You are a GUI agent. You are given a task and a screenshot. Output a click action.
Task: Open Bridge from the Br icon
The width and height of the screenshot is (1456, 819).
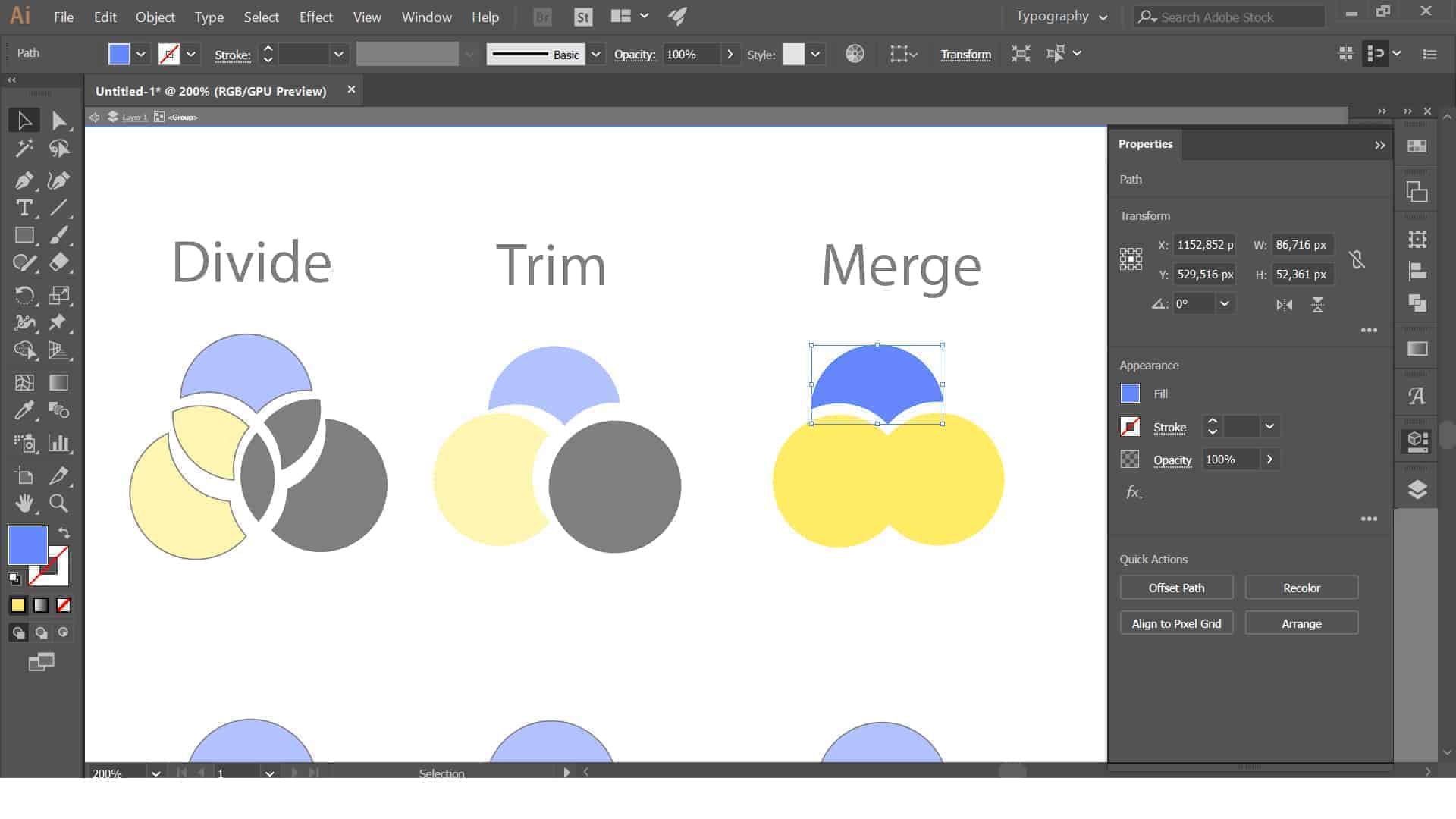click(x=542, y=17)
